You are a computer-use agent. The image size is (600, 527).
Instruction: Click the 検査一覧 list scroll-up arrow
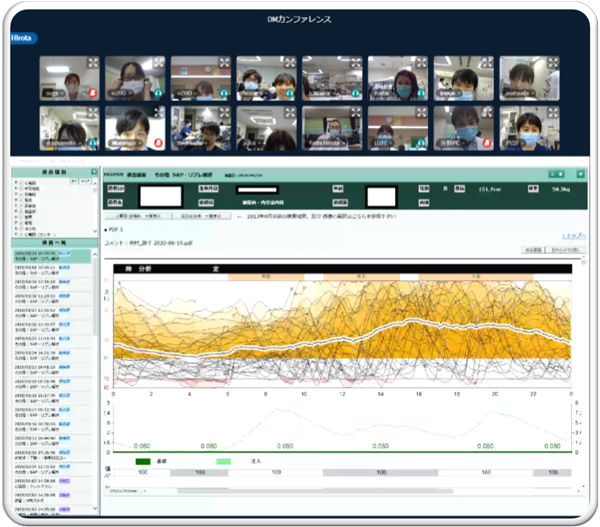pyautogui.click(x=95, y=254)
